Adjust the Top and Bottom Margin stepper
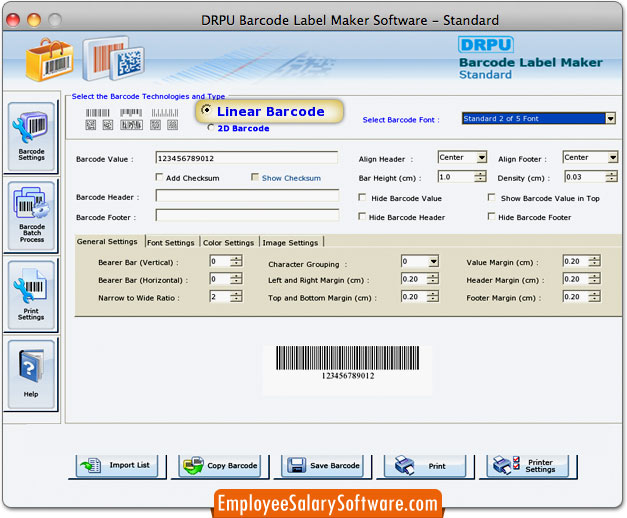The width and height of the screenshot is (627, 518). (x=433, y=296)
